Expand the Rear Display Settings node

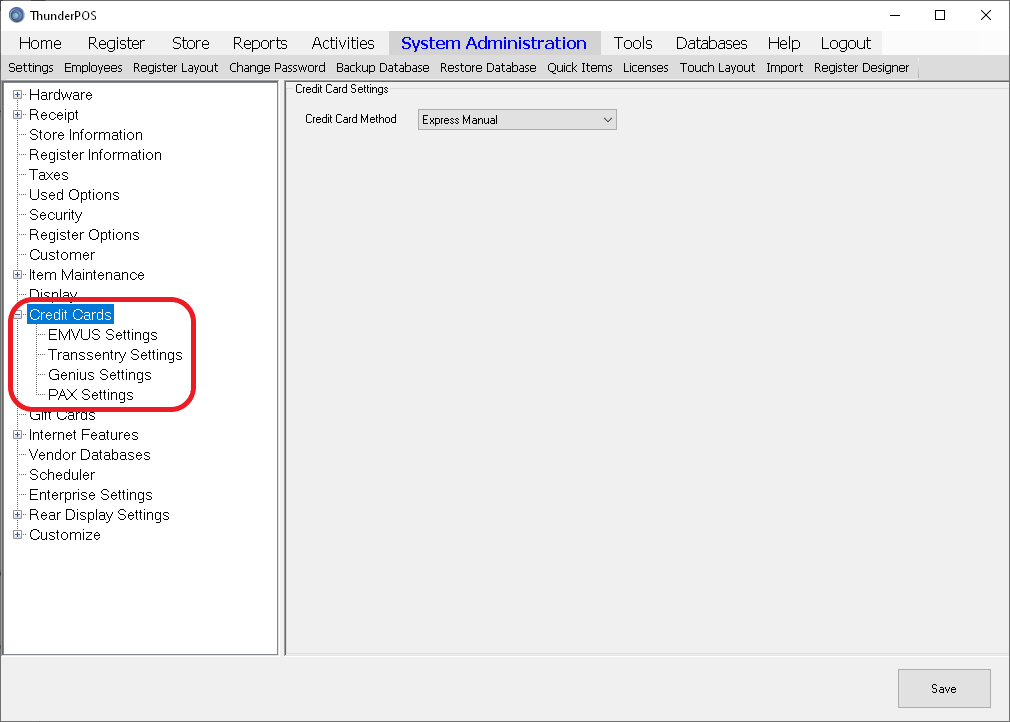[x=18, y=515]
